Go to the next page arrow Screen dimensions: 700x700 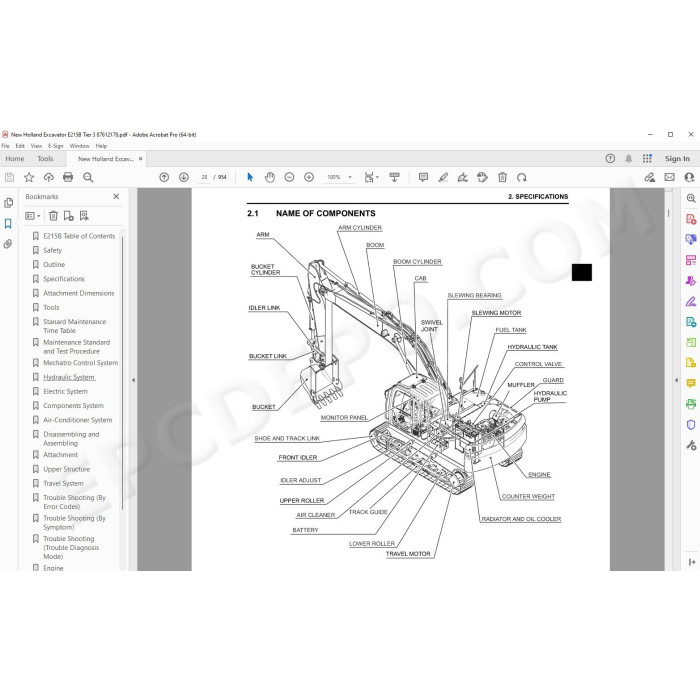point(183,177)
